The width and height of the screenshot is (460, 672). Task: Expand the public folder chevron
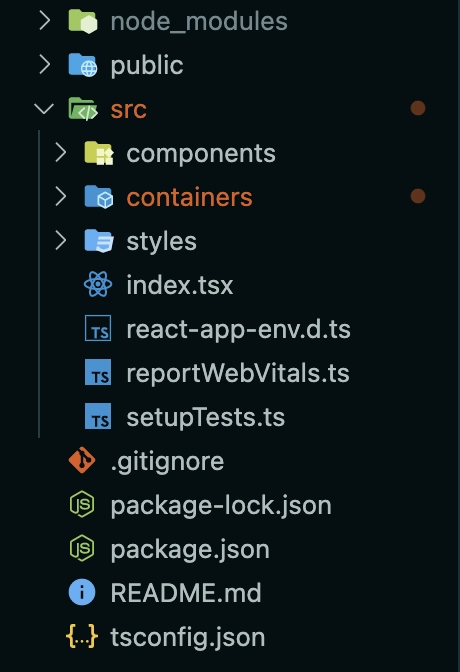[x=45, y=65]
